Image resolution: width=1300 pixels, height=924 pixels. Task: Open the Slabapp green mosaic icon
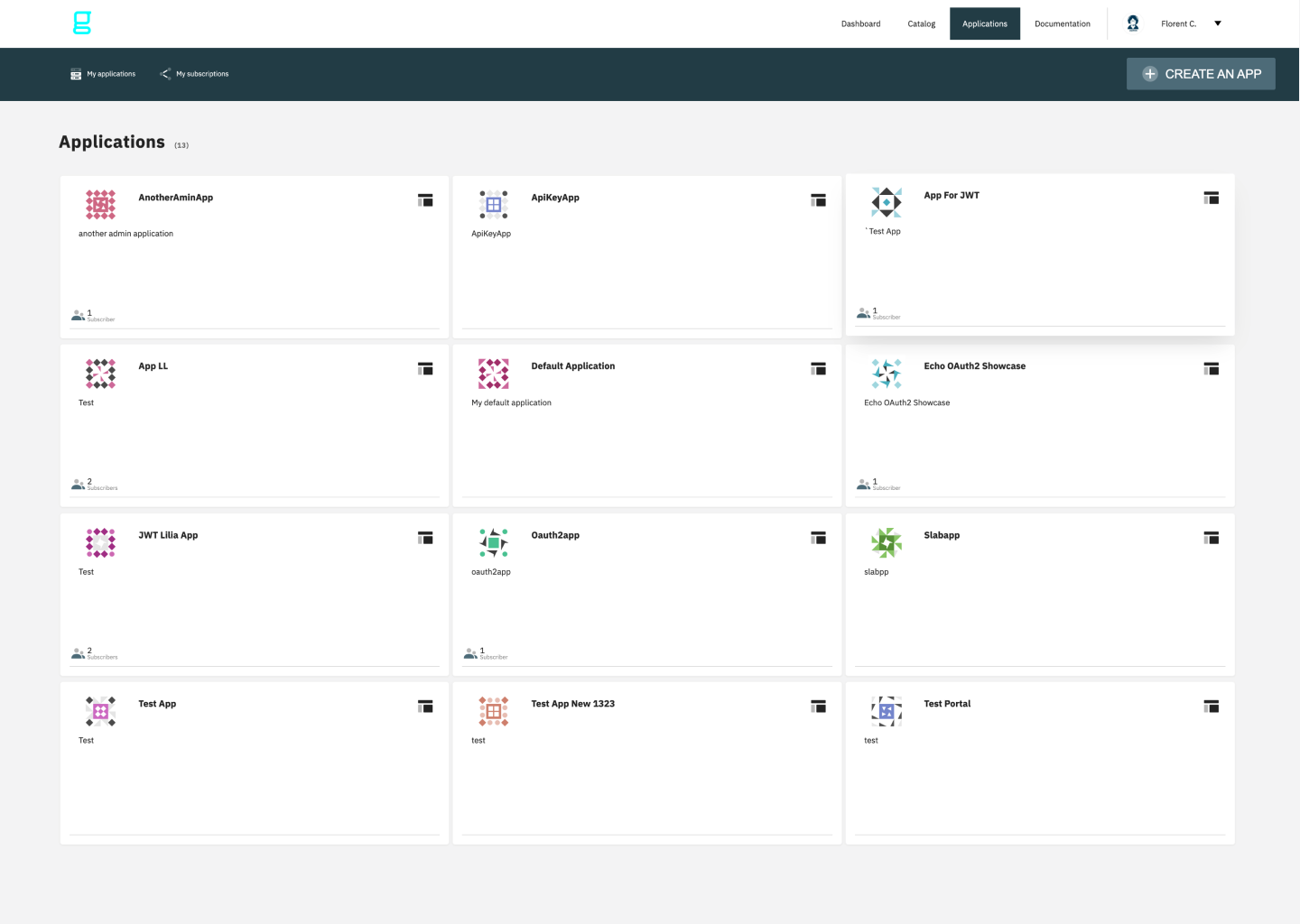[887, 542]
